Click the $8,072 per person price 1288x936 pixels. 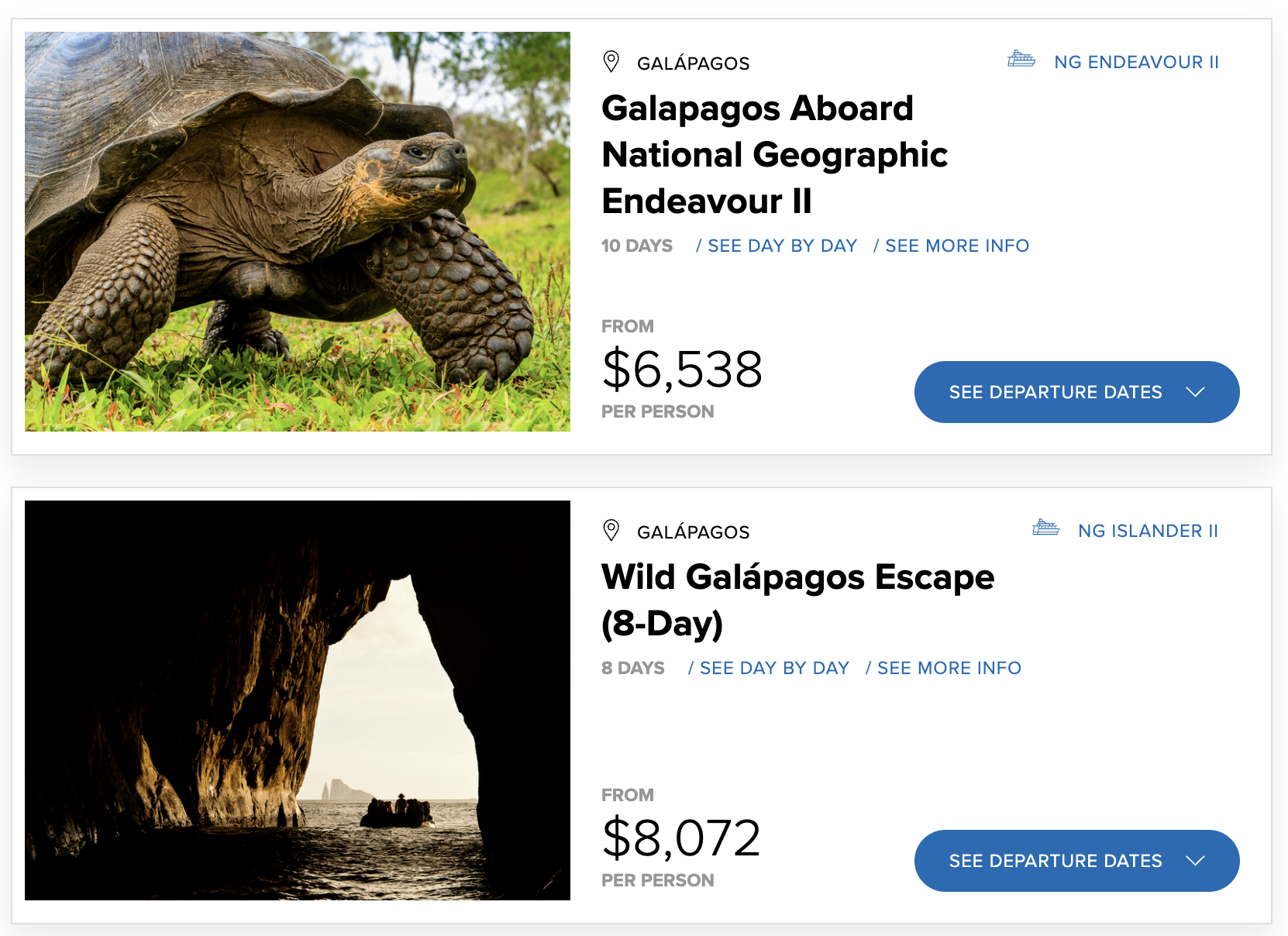tap(680, 838)
